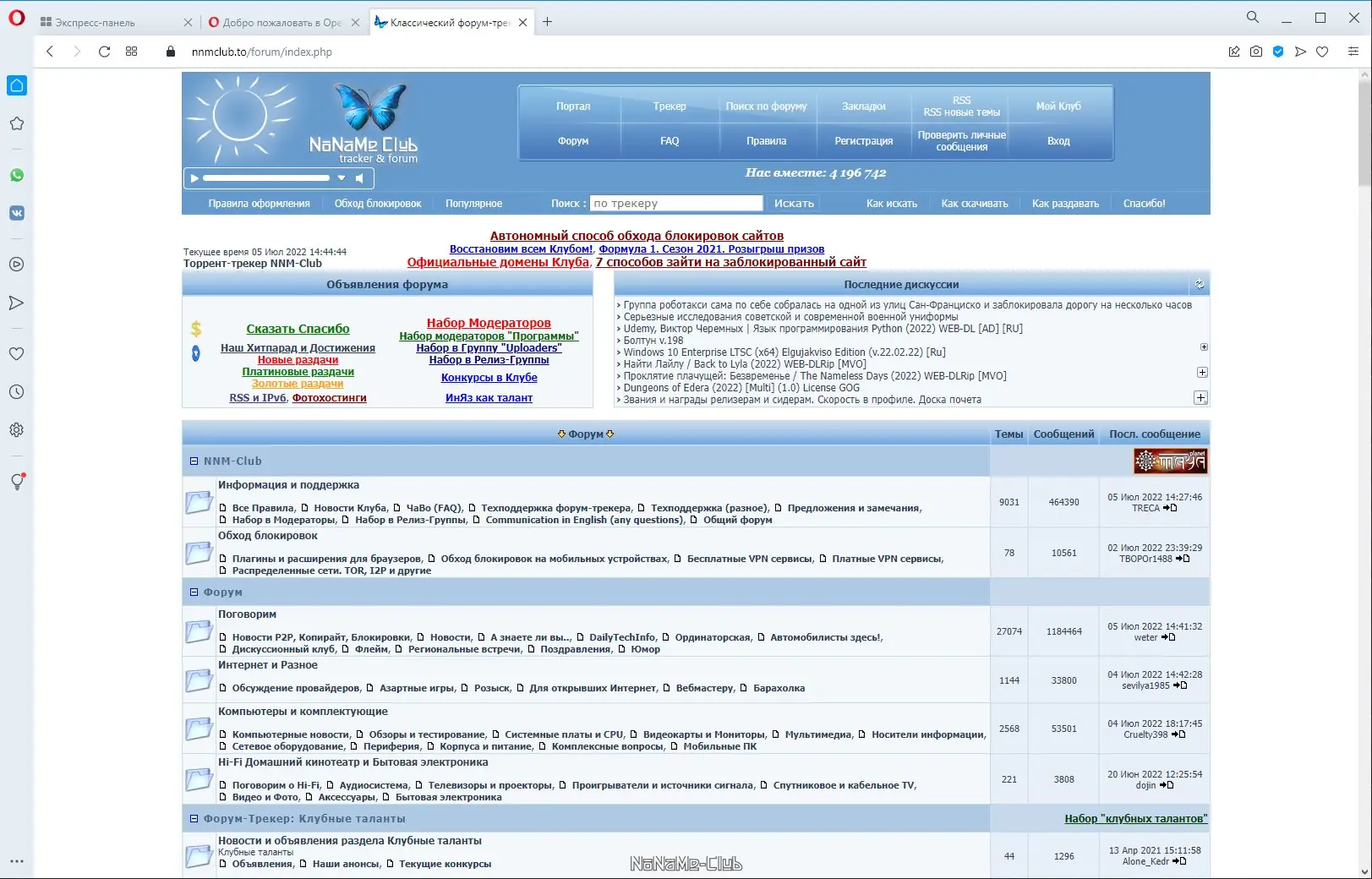
Task: Click the address bar URL
Action: coord(262,52)
